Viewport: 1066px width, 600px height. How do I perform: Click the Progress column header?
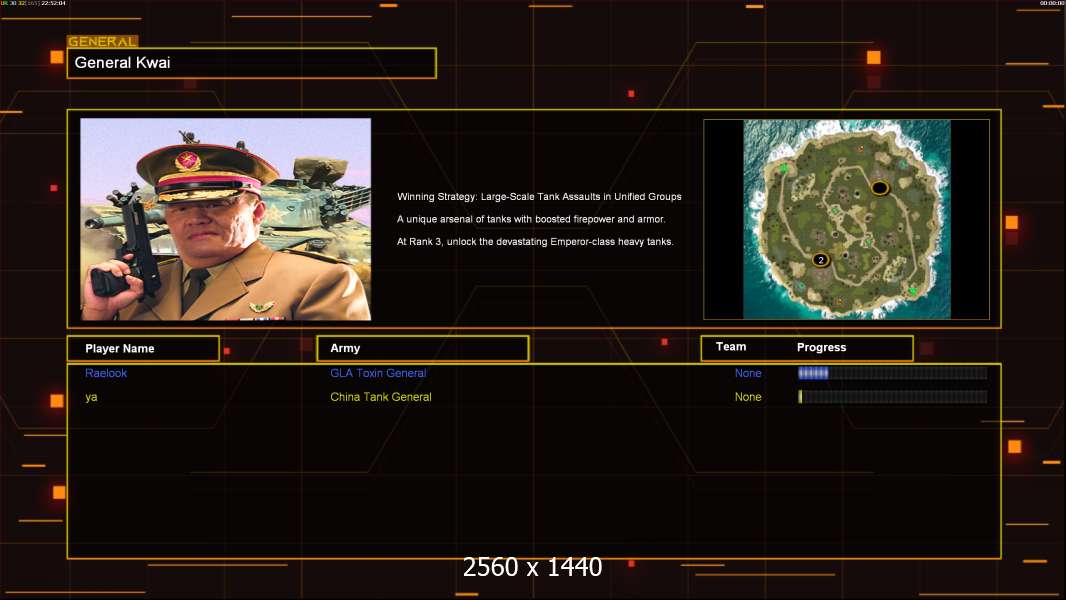coord(821,348)
